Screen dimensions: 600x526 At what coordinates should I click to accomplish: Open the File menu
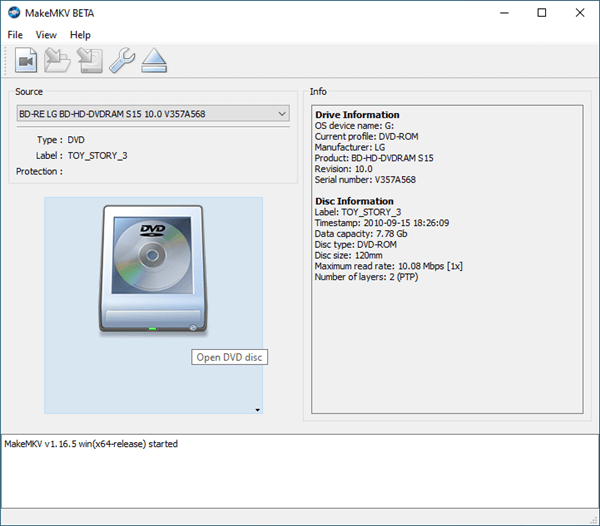pos(15,35)
